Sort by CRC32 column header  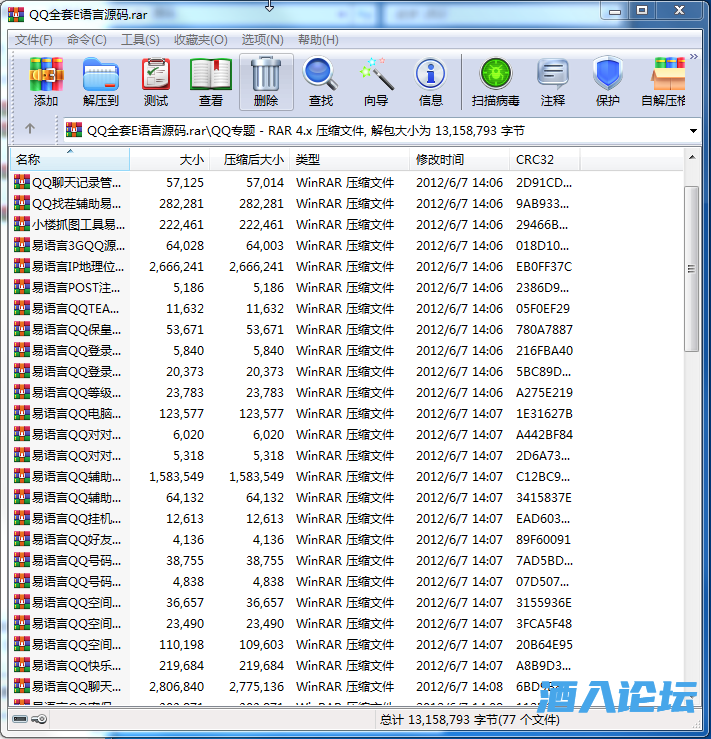[x=545, y=159]
